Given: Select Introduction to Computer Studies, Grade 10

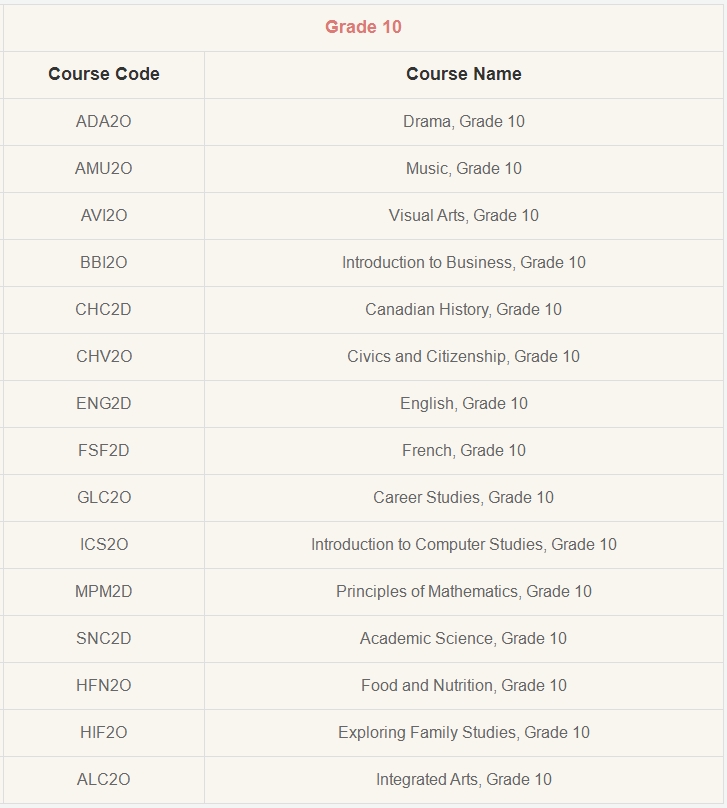Looking at the screenshot, I should coord(464,544).
